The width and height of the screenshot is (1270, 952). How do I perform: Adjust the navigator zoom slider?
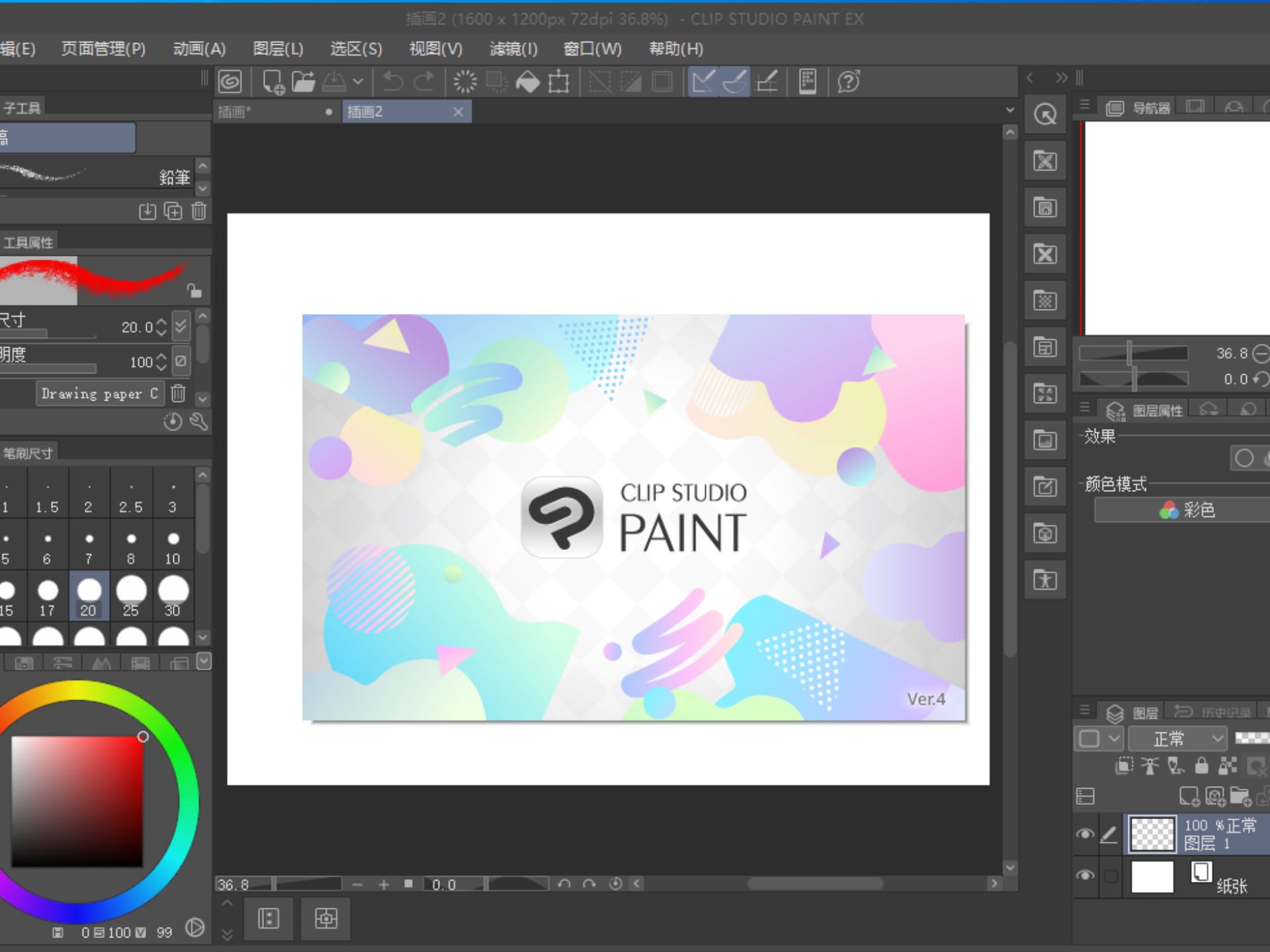1133,353
